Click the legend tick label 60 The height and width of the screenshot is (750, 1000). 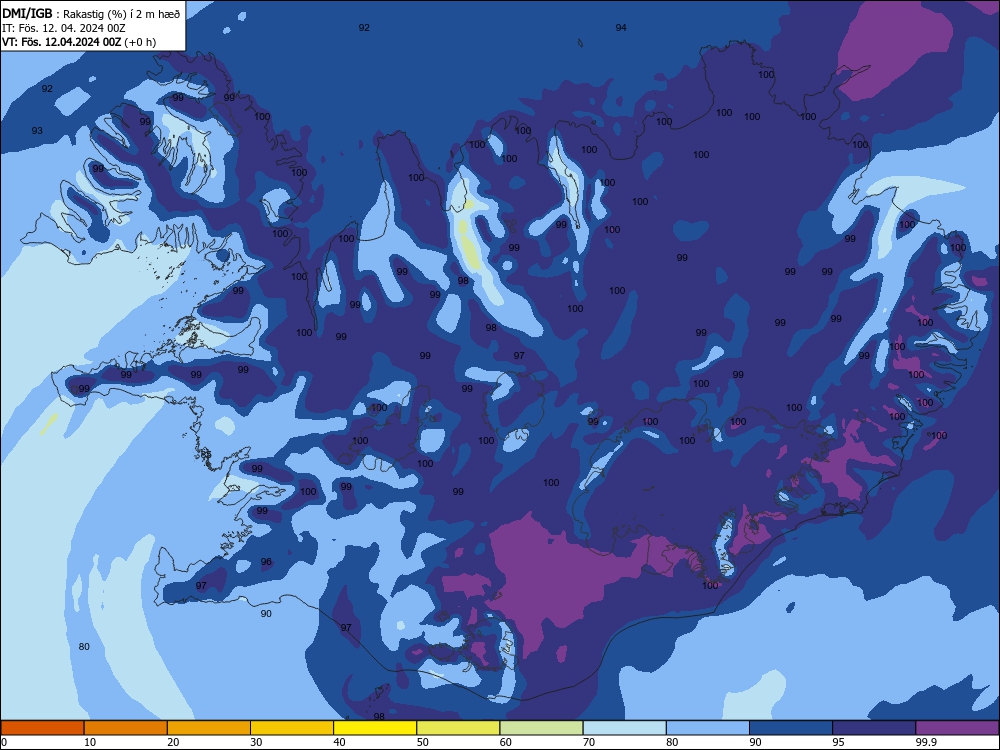pyautogui.click(x=506, y=742)
